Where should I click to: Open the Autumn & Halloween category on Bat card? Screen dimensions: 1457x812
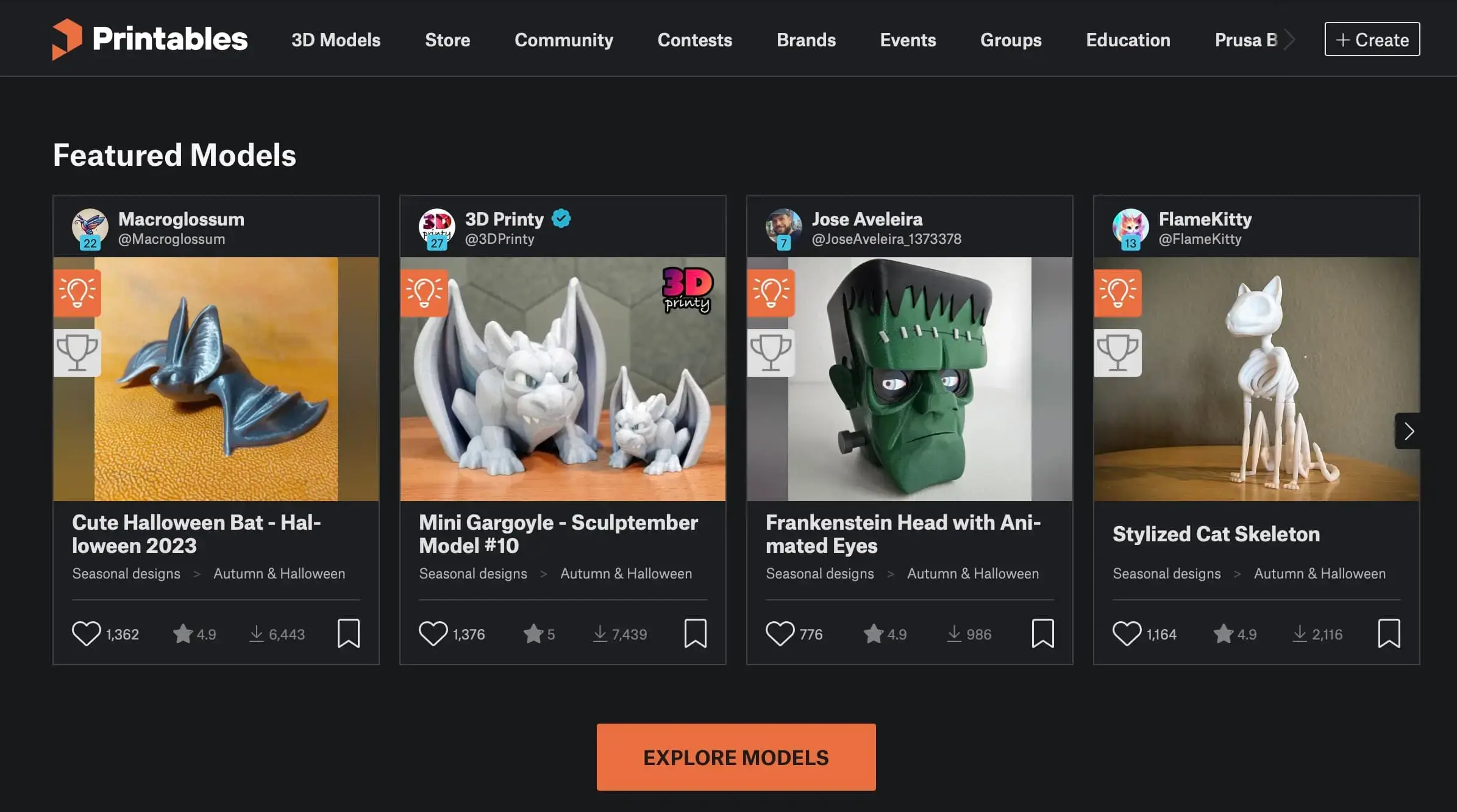point(279,574)
